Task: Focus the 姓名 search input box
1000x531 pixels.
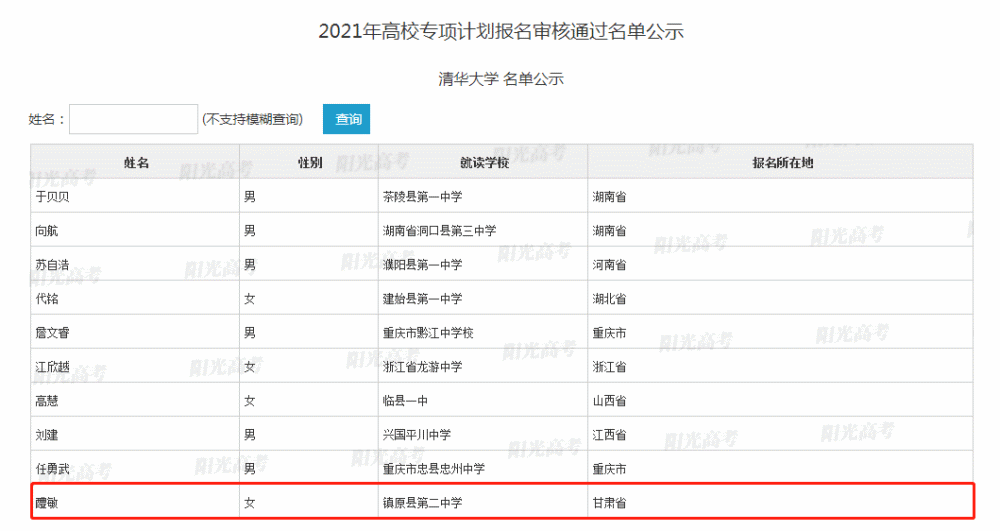Action: (133, 119)
